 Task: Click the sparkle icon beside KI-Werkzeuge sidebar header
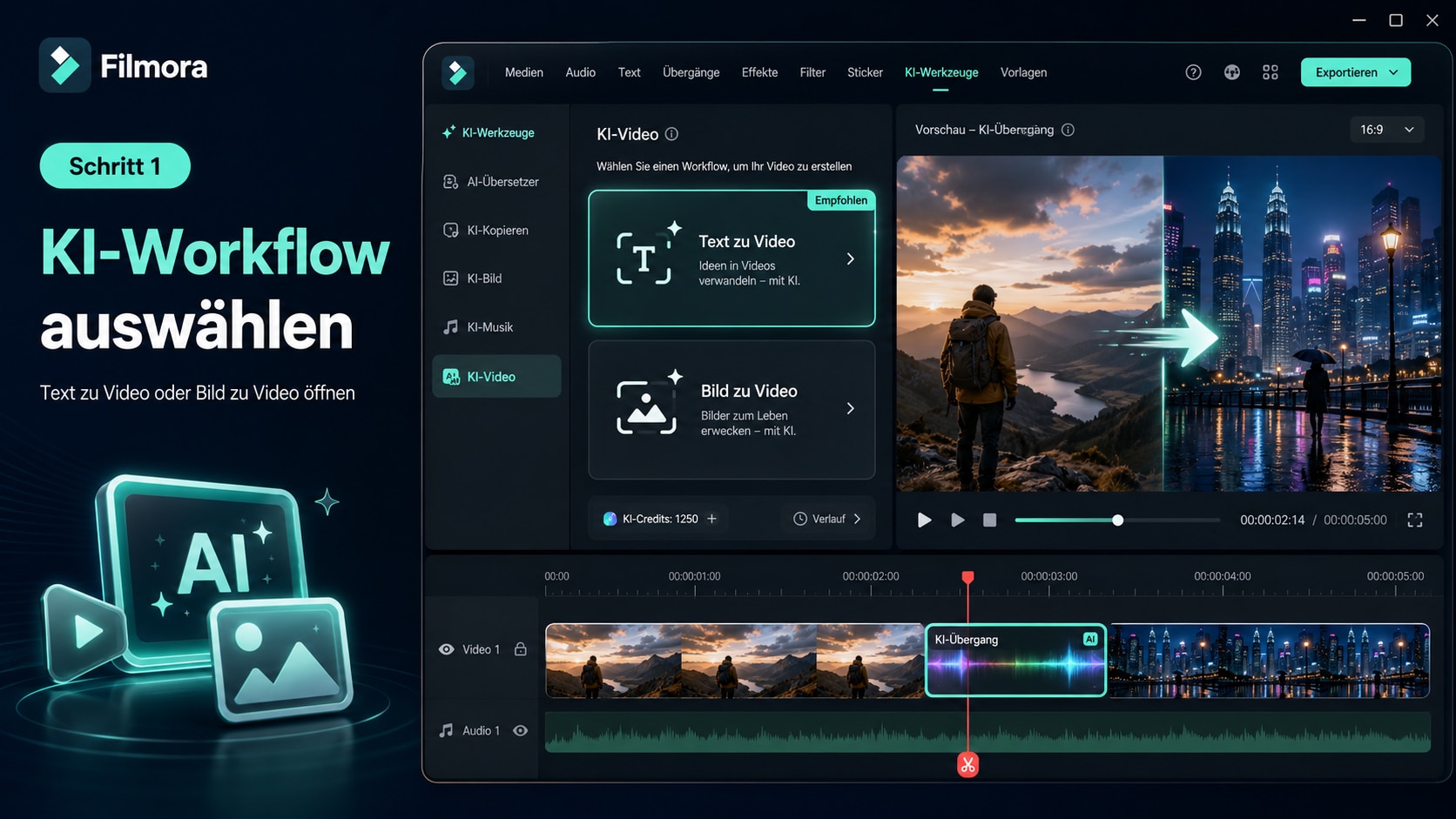[448, 132]
